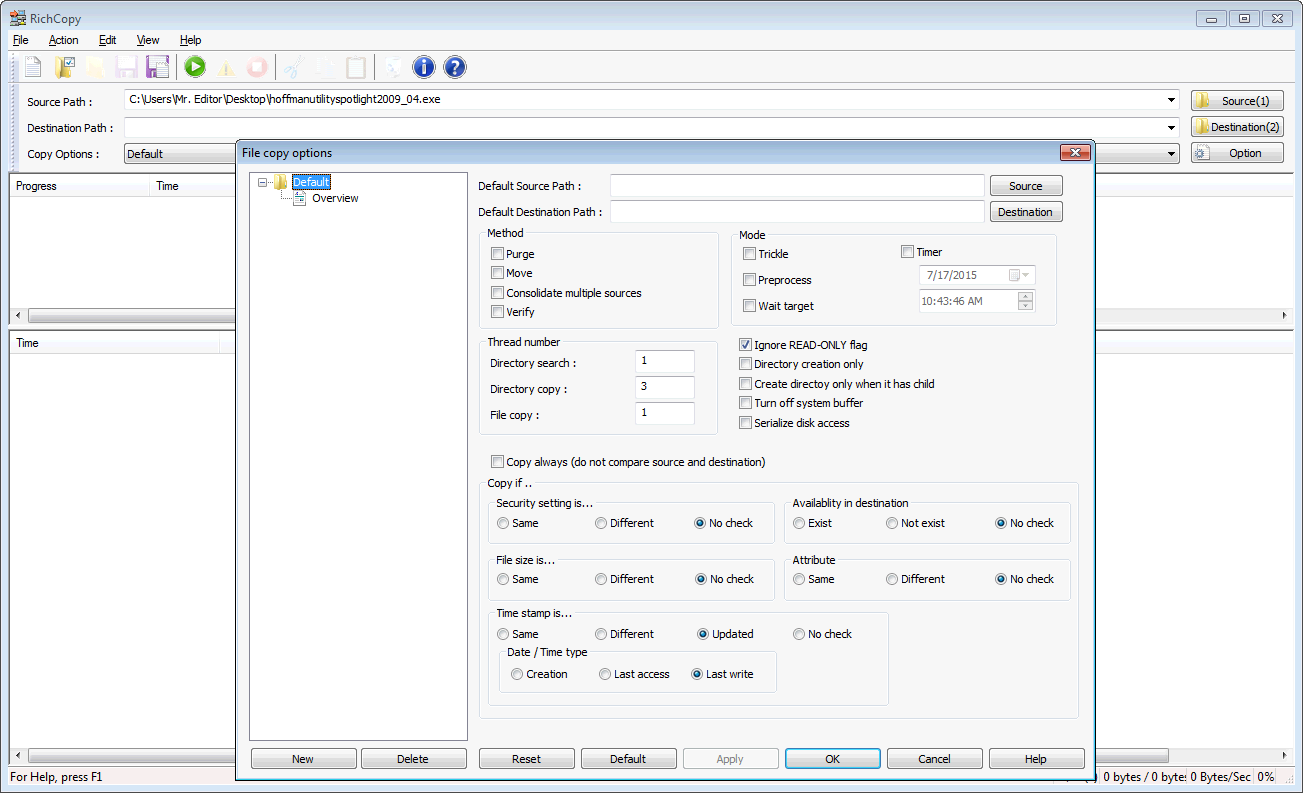Click the Default folder icon in options tree
This screenshot has height=793, width=1303.
point(280,182)
